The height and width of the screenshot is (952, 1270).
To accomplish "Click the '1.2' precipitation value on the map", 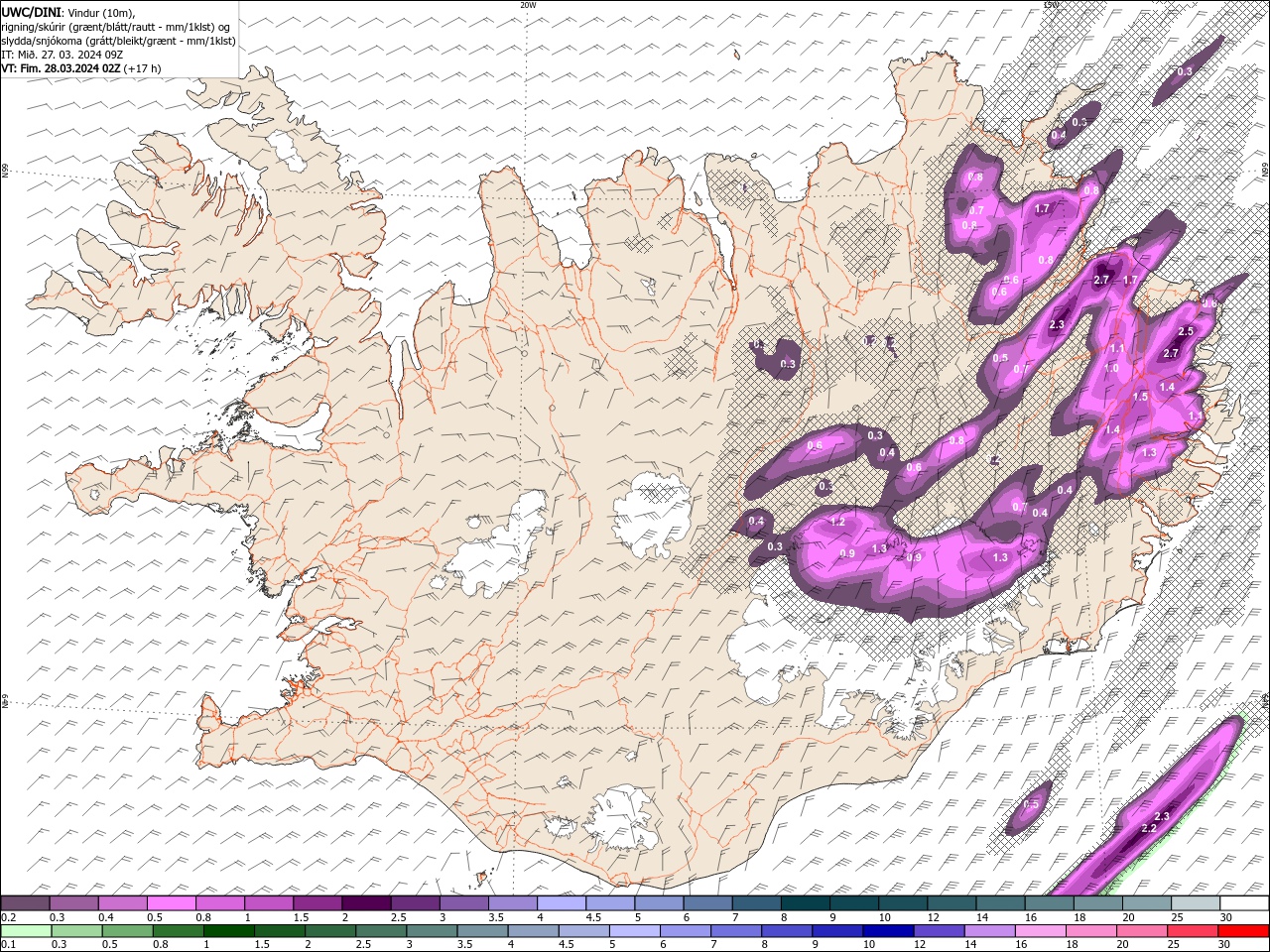I will coord(837,522).
